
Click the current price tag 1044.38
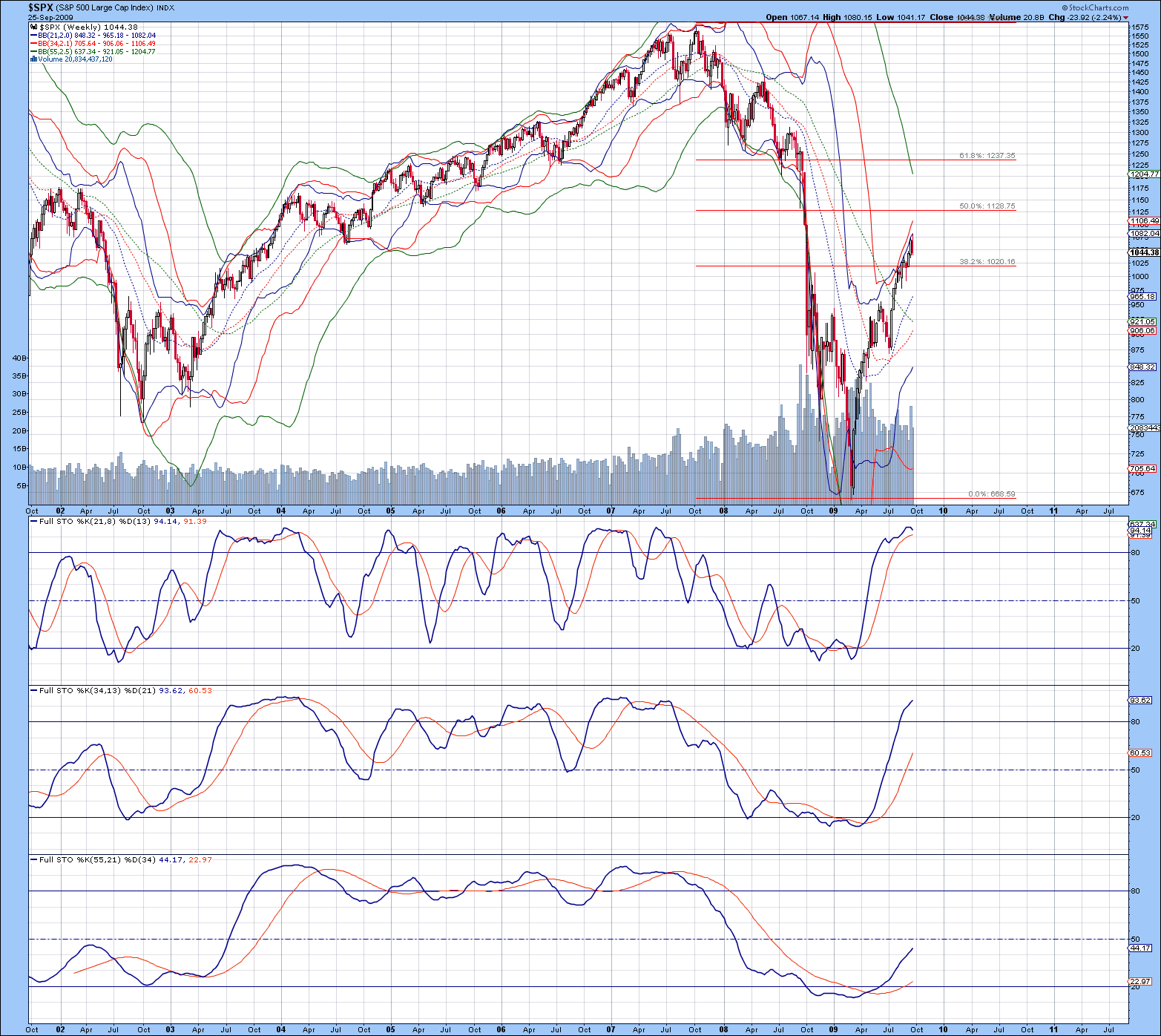[1144, 252]
